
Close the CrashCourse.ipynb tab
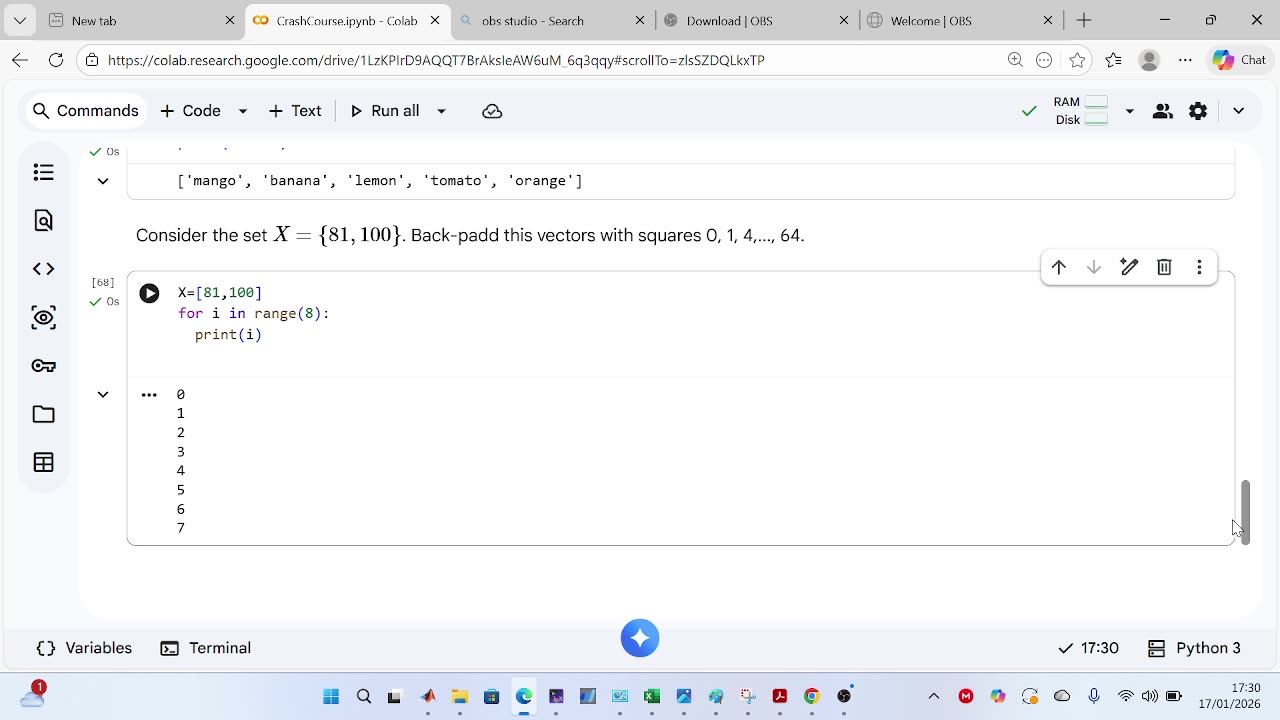434,20
